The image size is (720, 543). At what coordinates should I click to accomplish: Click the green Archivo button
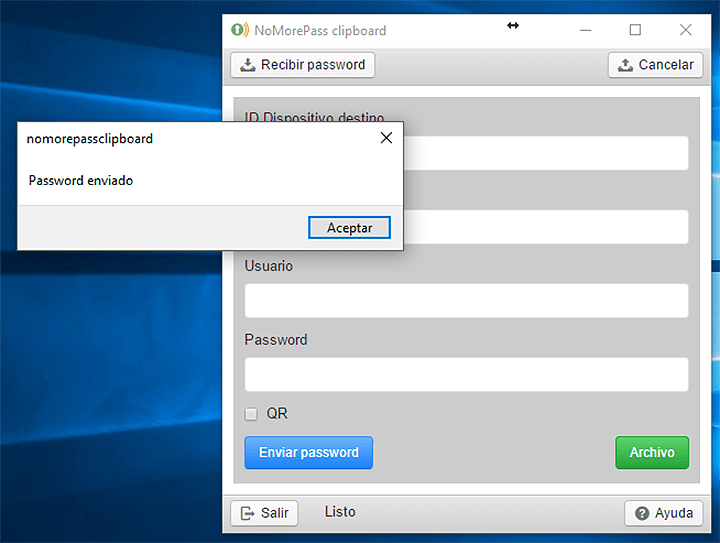tap(652, 453)
